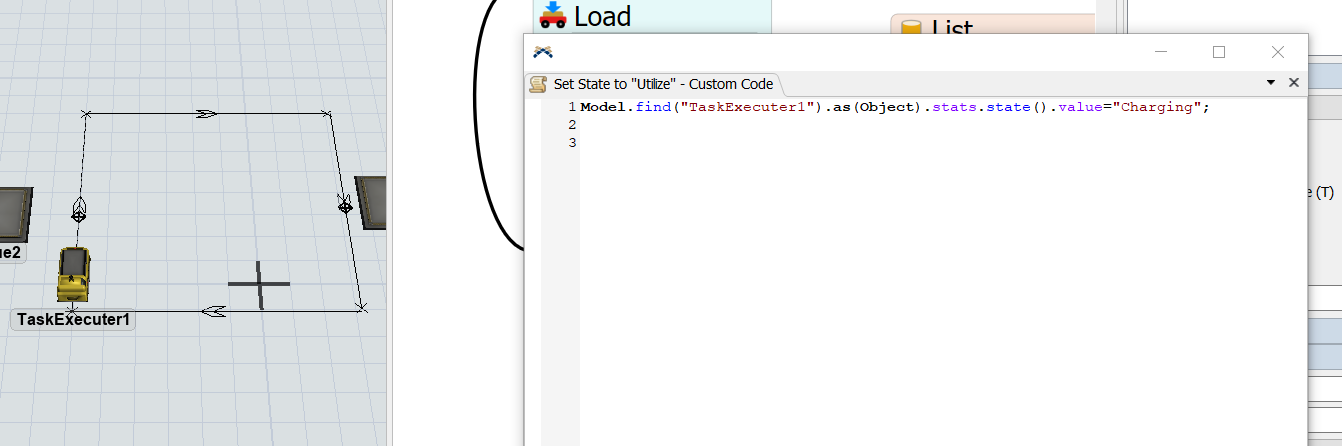Select the bottom path direction arrow
This screenshot has height=446, width=1342.
212,311
